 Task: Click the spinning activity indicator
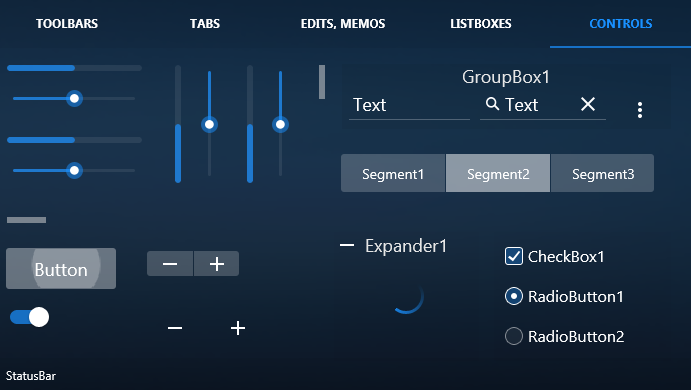(408, 298)
